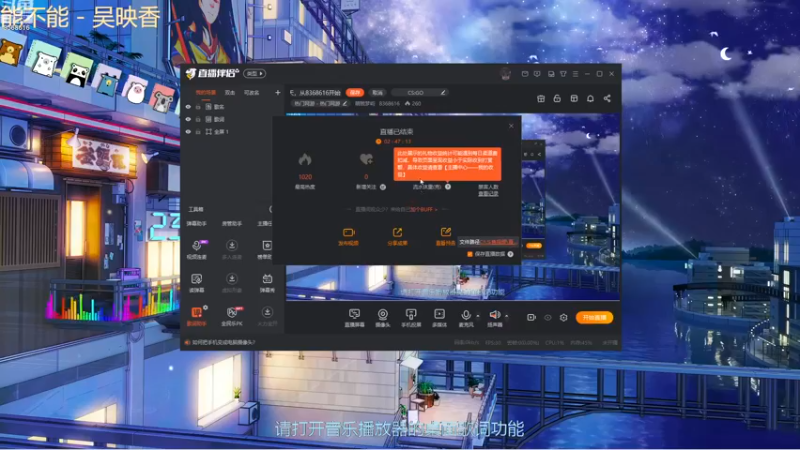
Task: Open the message bubble icon in title bar
Action: pos(537,74)
